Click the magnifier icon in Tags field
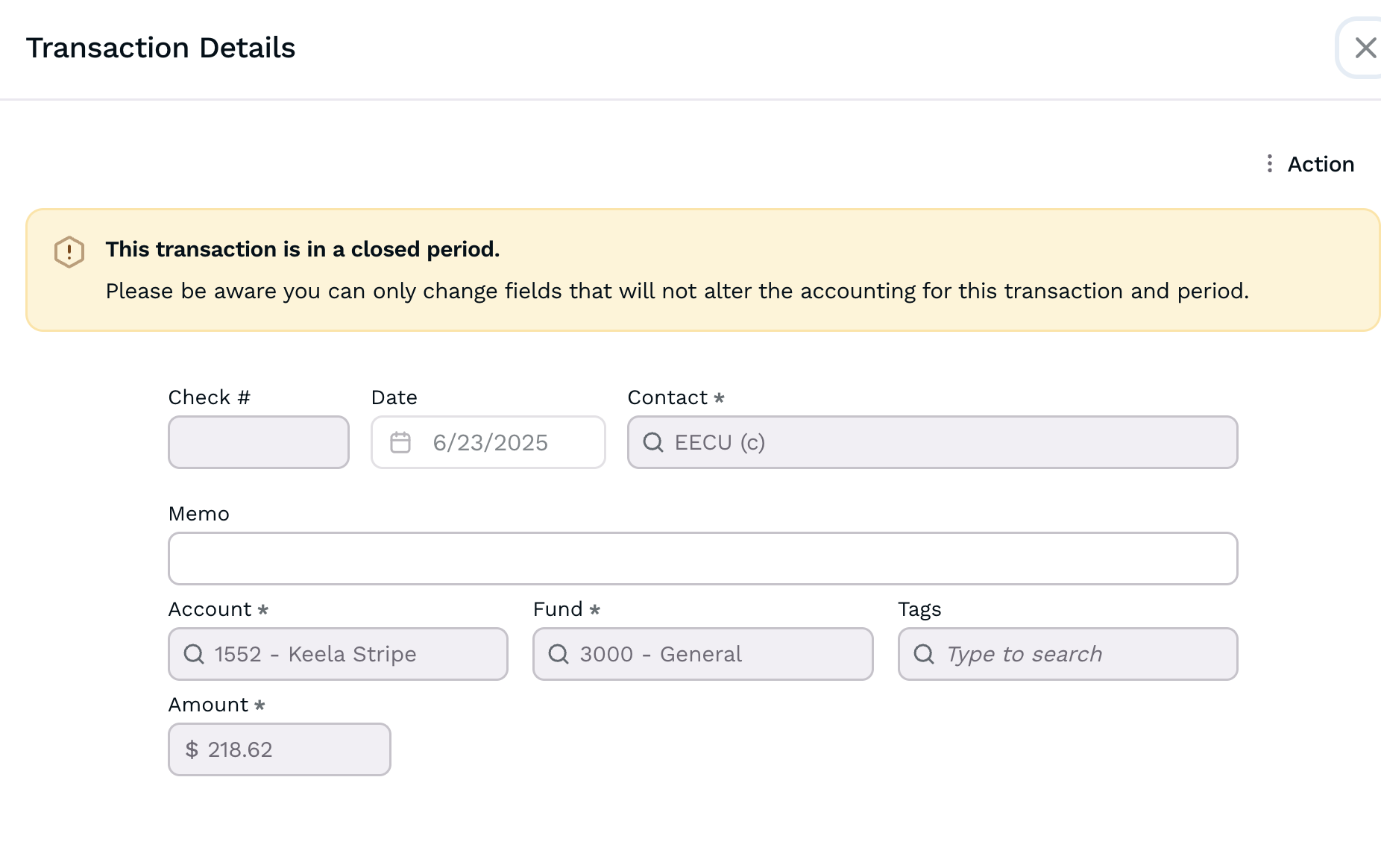Viewport: 1381px width, 868px height. [x=923, y=654]
